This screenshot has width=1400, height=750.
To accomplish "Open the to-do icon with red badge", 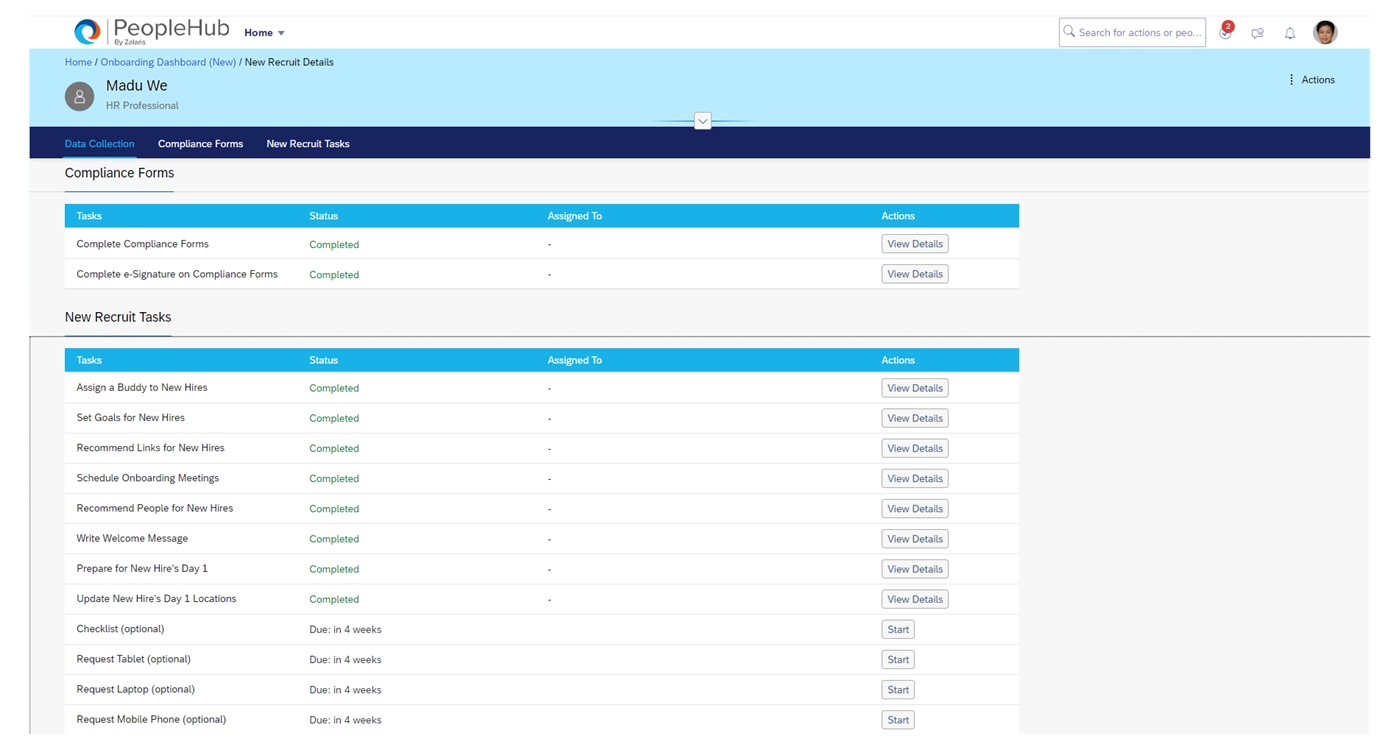I will coord(1224,32).
